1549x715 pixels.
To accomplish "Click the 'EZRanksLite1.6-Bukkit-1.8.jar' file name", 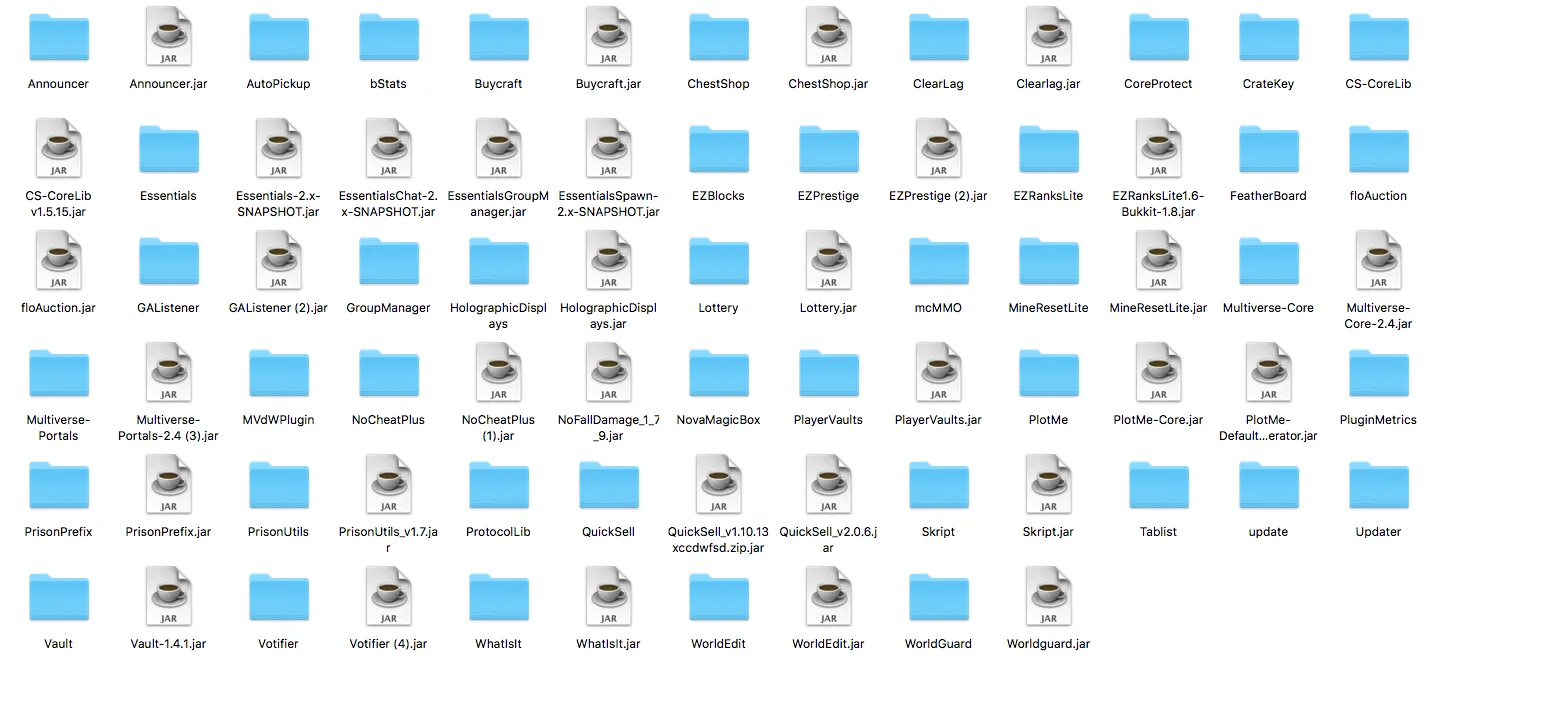I will [1158, 204].
